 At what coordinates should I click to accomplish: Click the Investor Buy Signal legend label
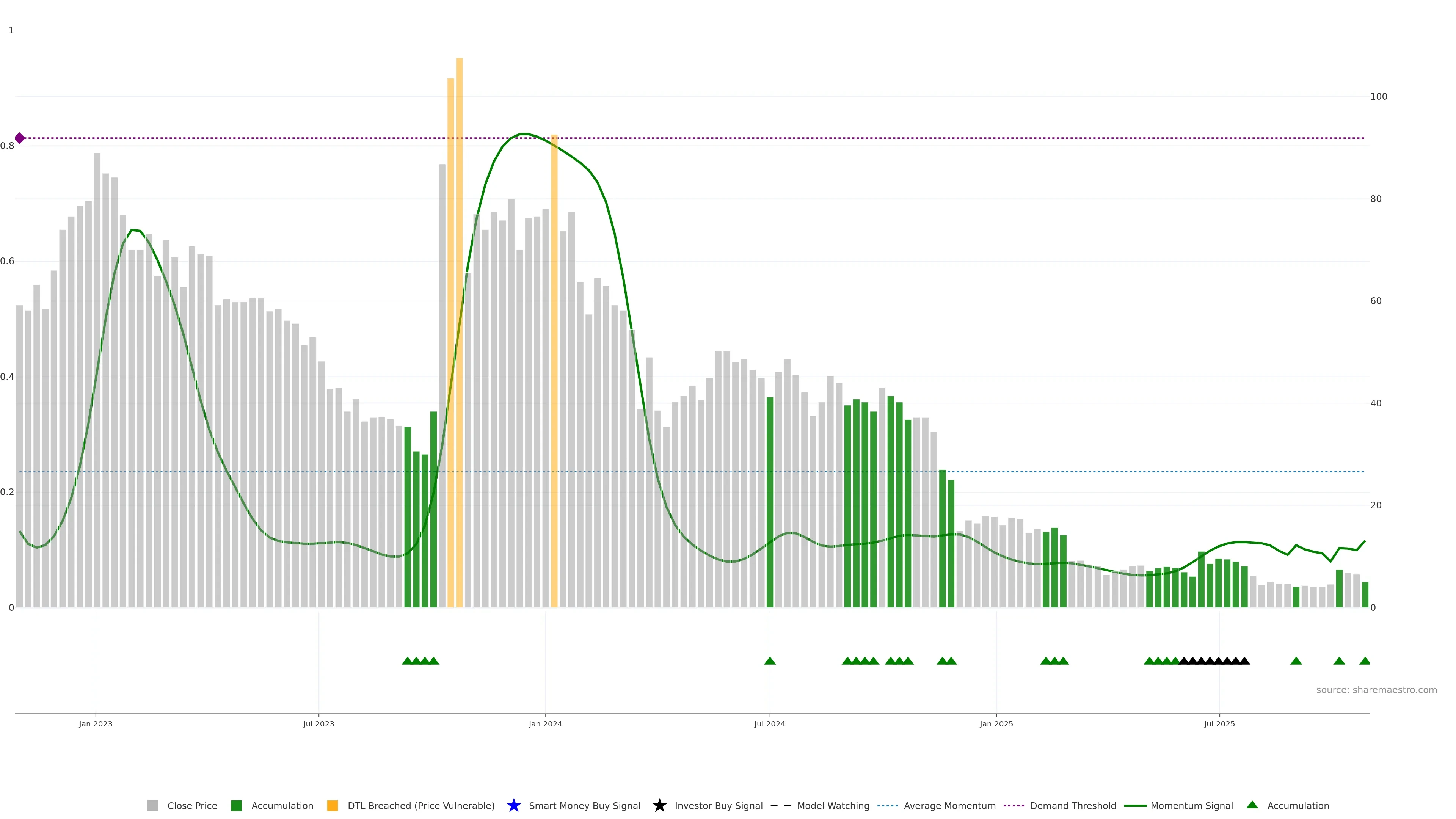pyautogui.click(x=719, y=805)
